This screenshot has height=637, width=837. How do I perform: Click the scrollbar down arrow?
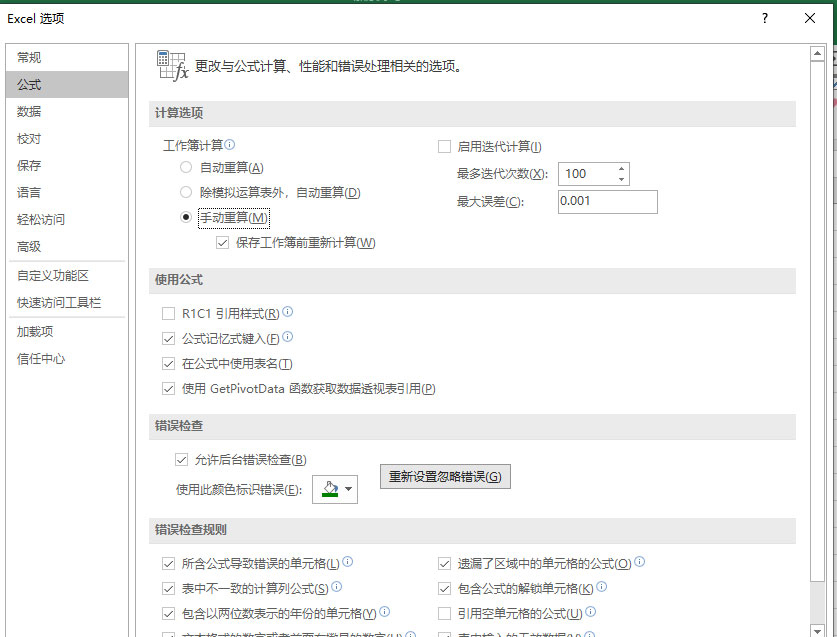click(x=817, y=630)
